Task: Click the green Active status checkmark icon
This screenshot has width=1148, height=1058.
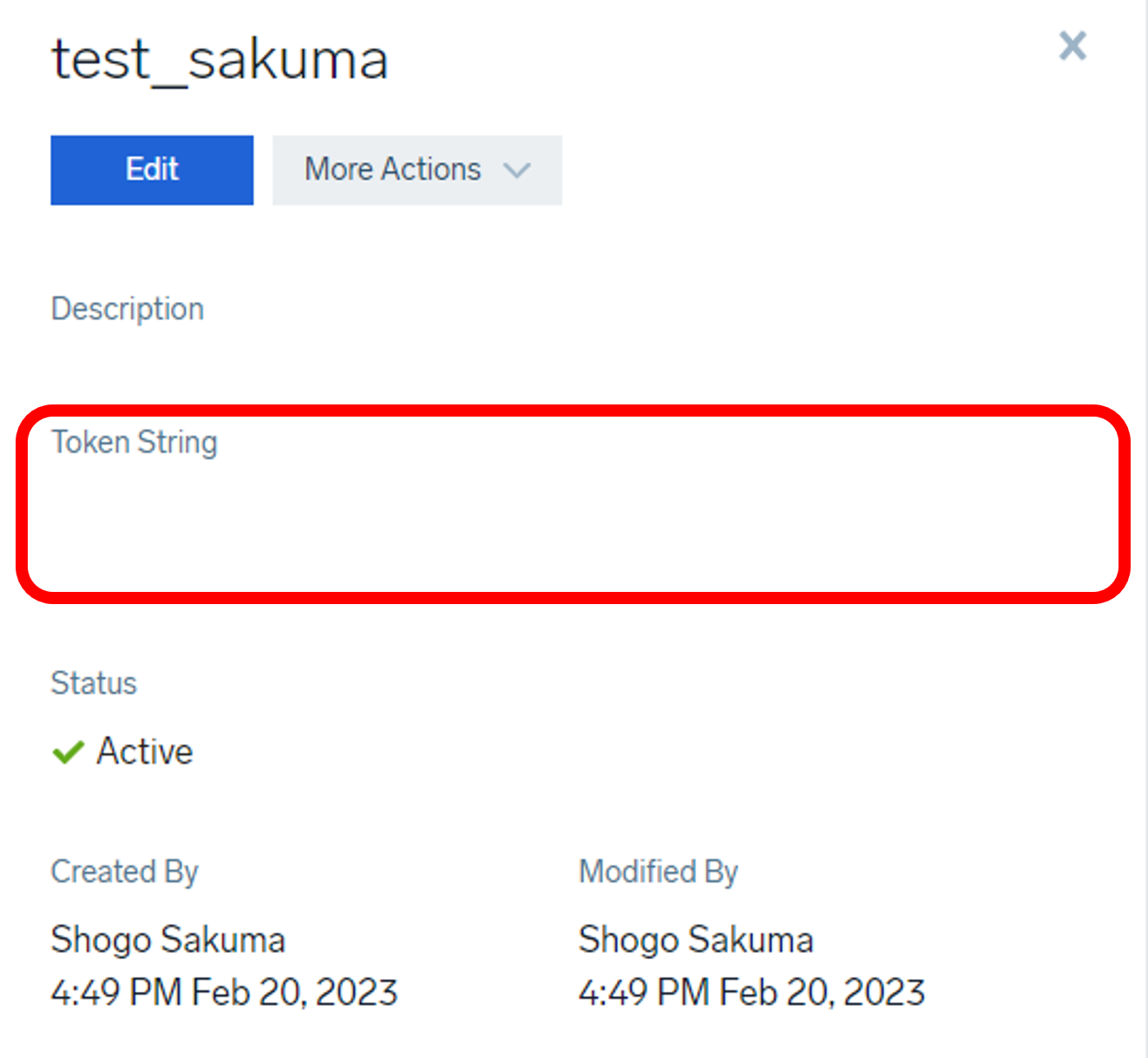Action: pos(69,752)
